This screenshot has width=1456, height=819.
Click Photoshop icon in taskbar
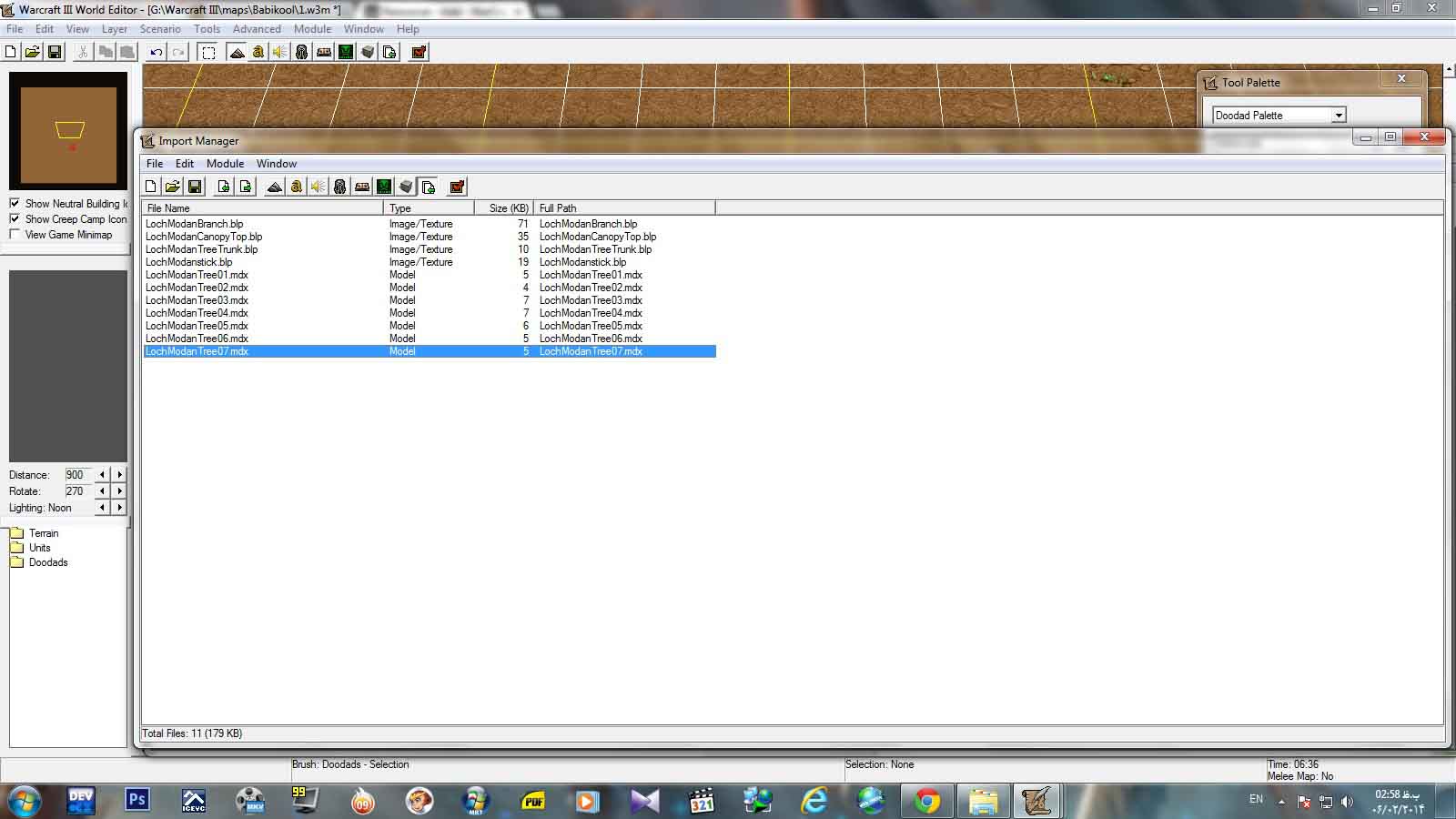[137, 800]
